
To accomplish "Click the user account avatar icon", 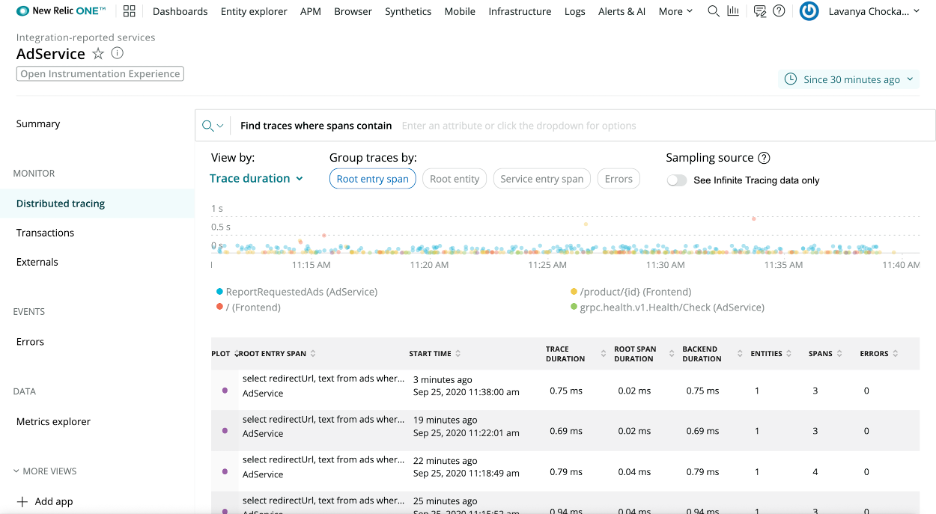I will pos(809,11).
